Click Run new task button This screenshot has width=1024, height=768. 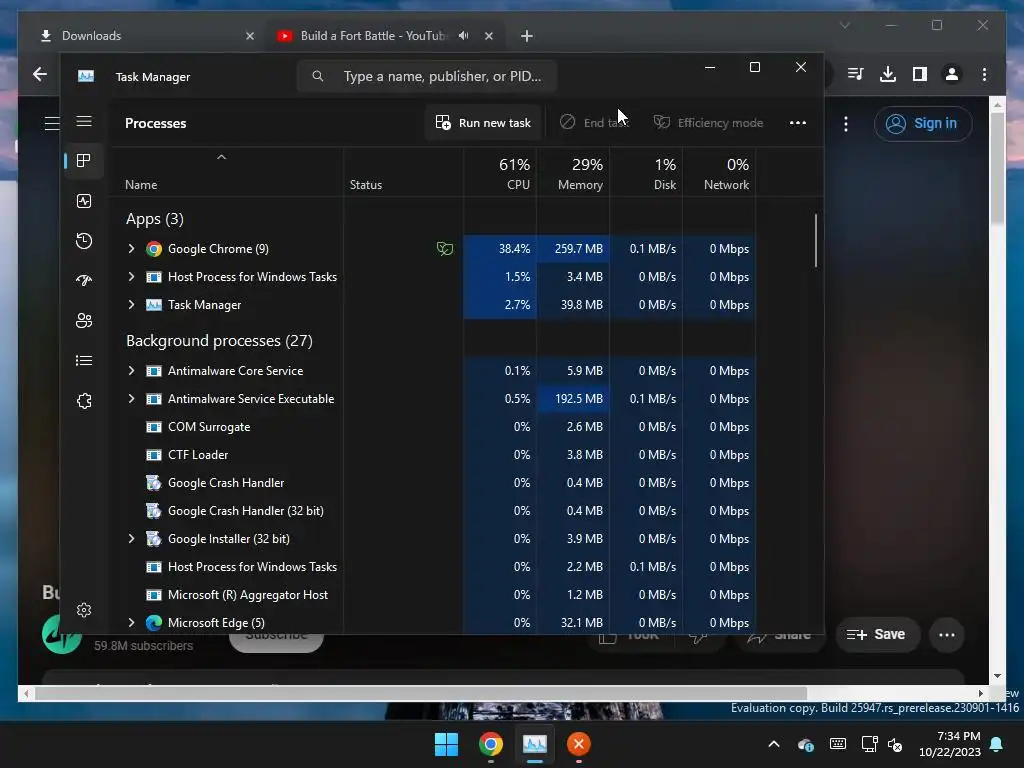(x=483, y=123)
